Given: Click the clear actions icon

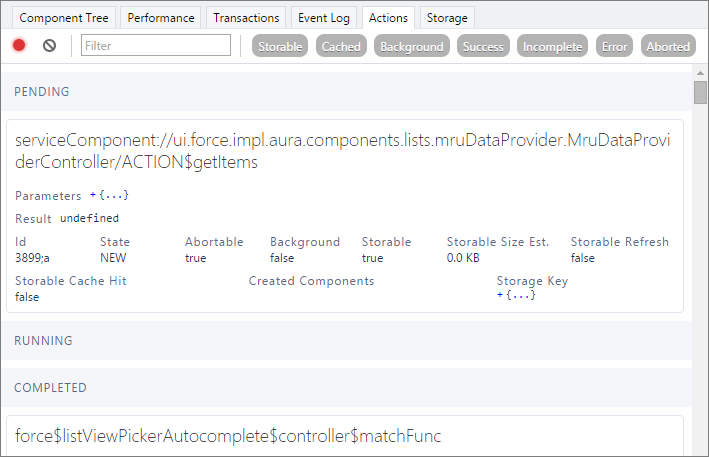Looking at the screenshot, I should tap(50, 45).
